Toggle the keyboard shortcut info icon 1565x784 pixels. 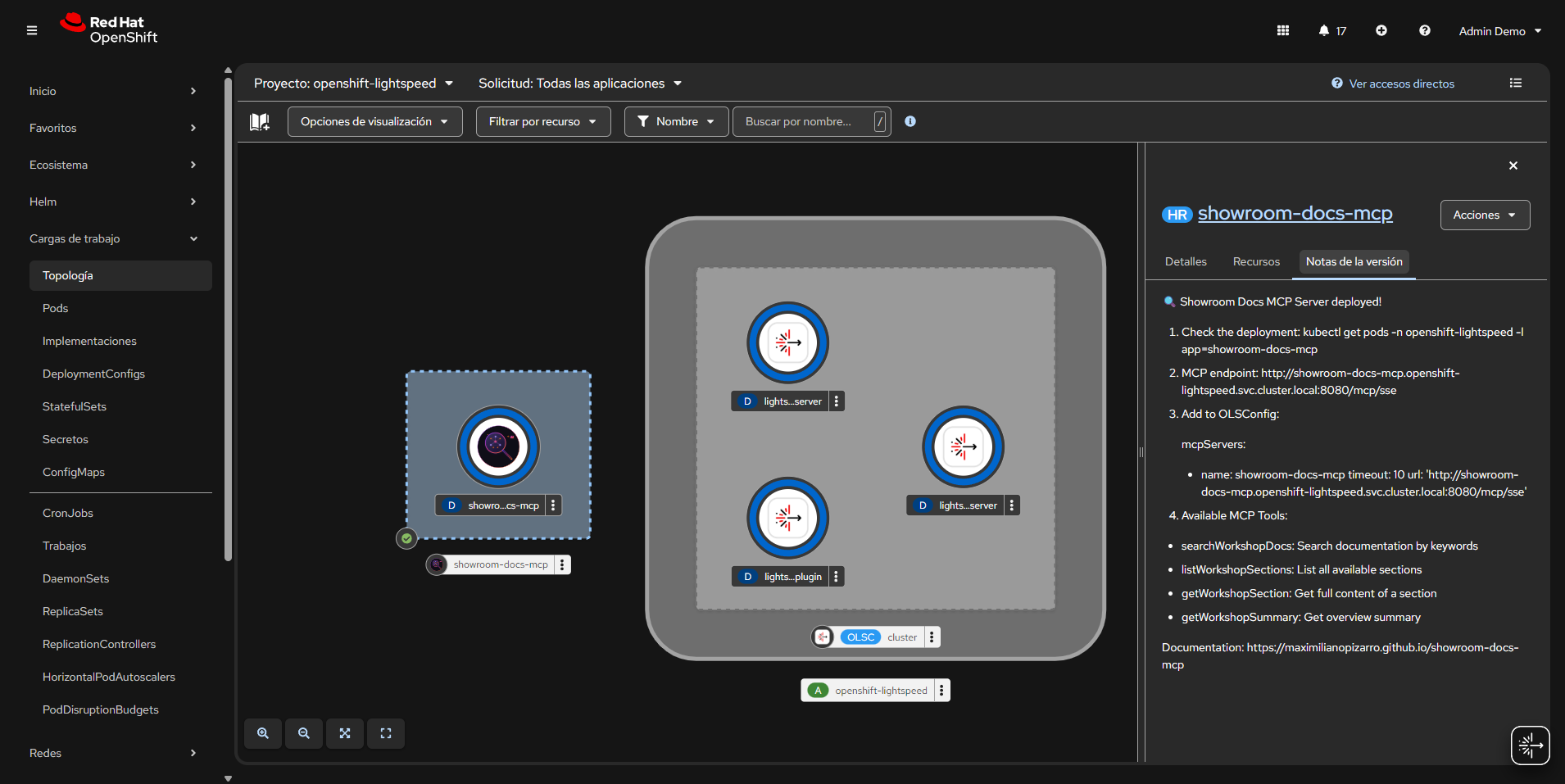coord(910,121)
